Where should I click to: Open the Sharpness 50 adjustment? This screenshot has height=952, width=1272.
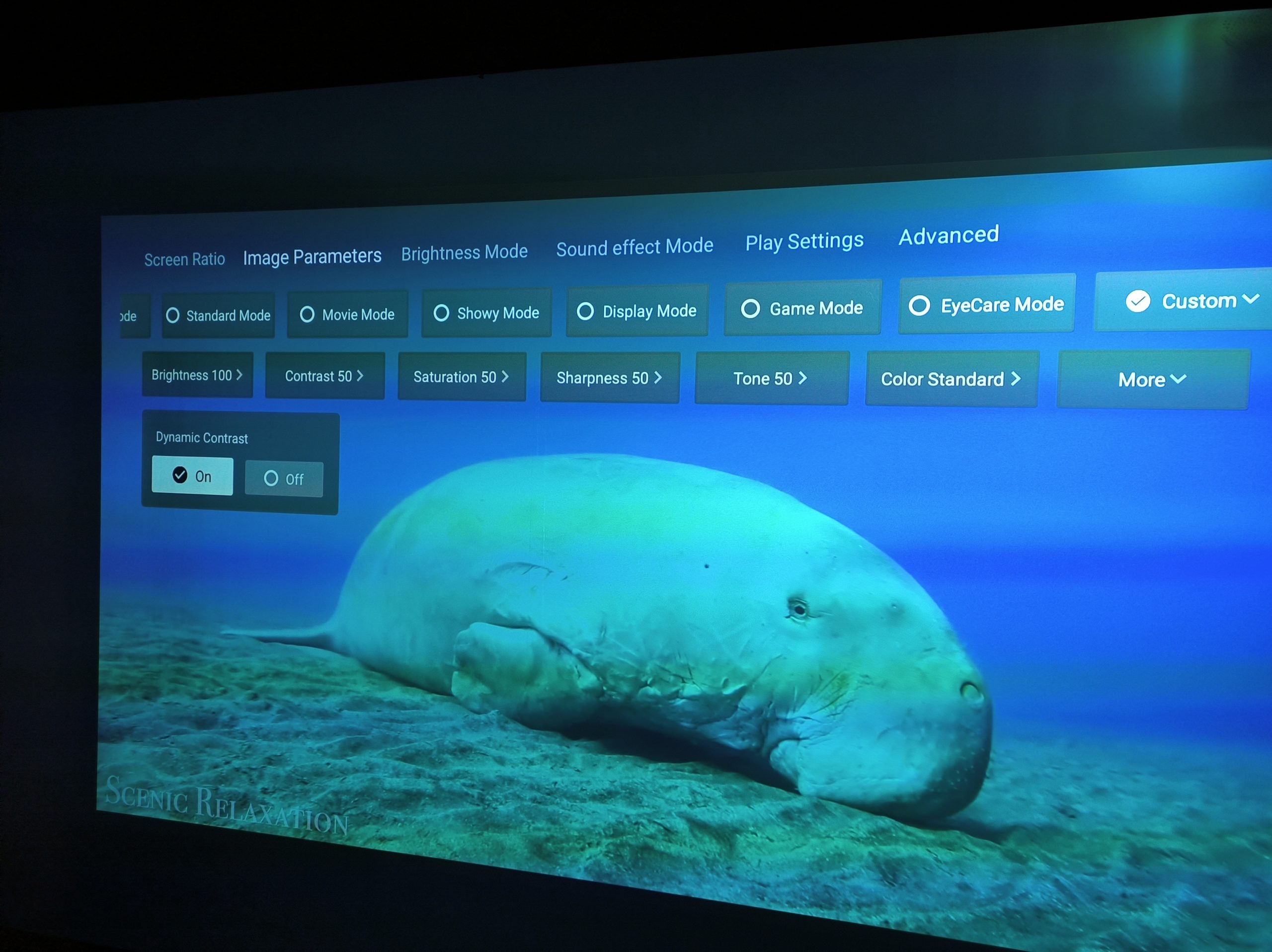coord(610,378)
